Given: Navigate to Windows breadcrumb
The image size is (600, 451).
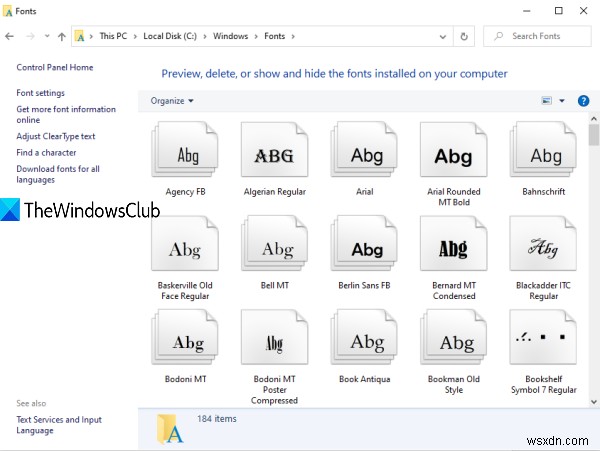Looking at the screenshot, I should coord(230,36).
